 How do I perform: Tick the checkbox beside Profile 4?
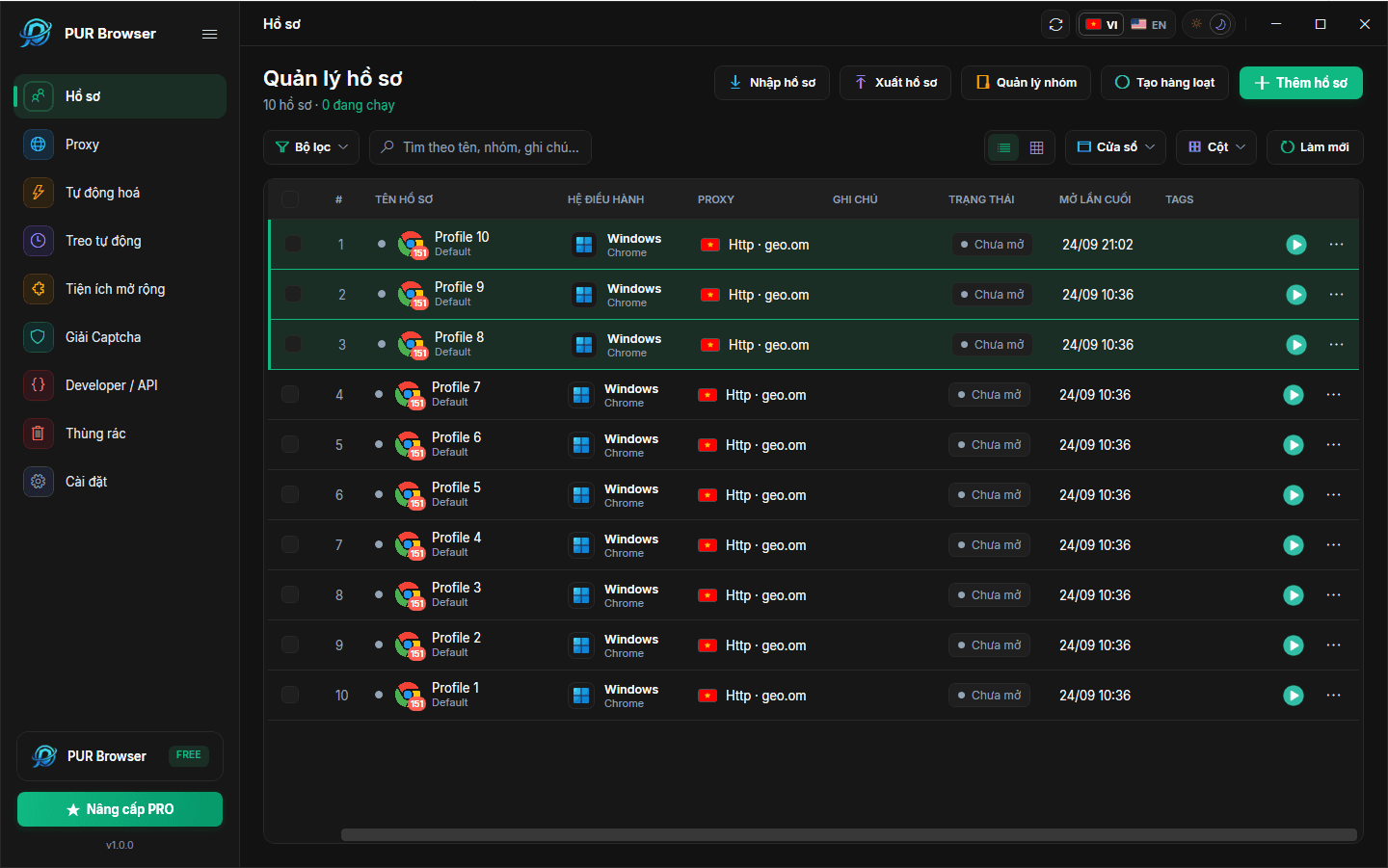290,545
